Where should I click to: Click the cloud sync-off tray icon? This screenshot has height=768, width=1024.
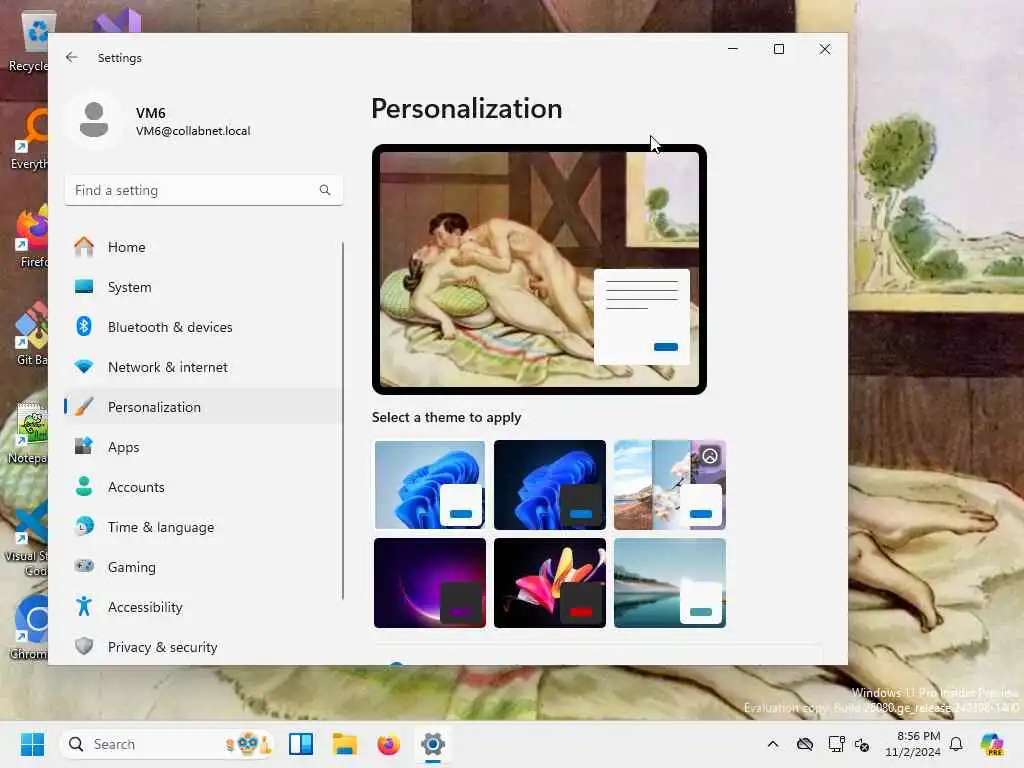click(805, 744)
